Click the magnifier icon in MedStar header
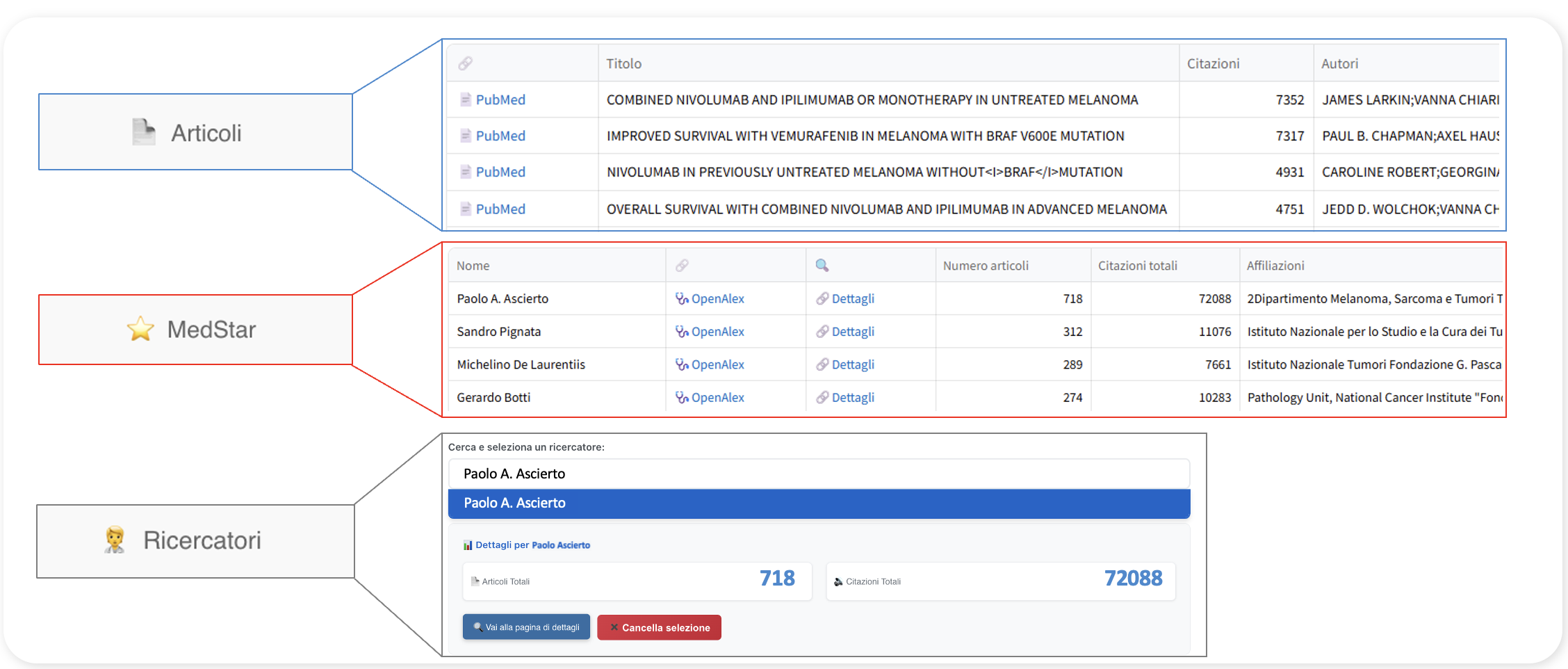The height and width of the screenshot is (669, 1568). (x=822, y=266)
